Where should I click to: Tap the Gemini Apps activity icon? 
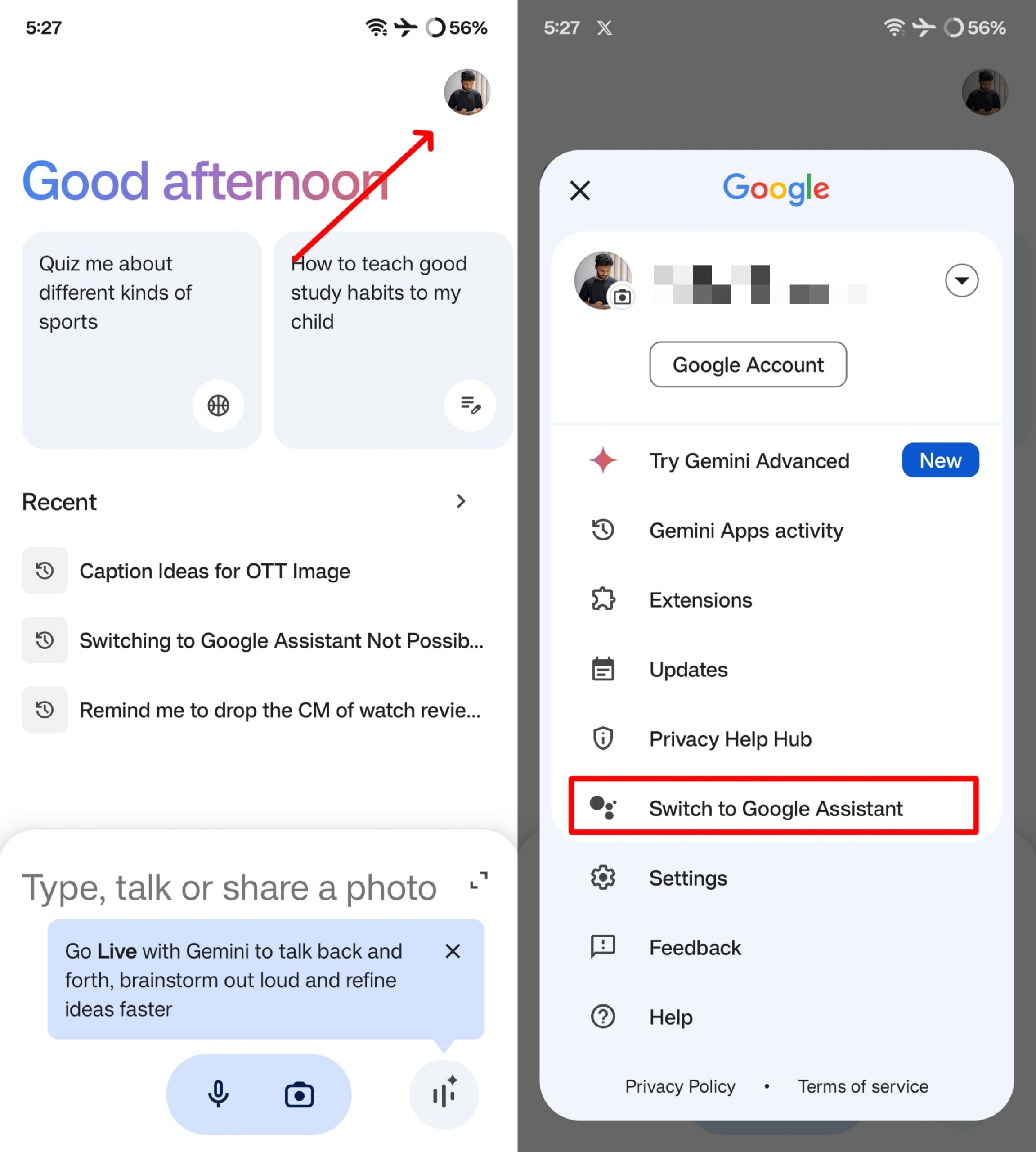[604, 530]
